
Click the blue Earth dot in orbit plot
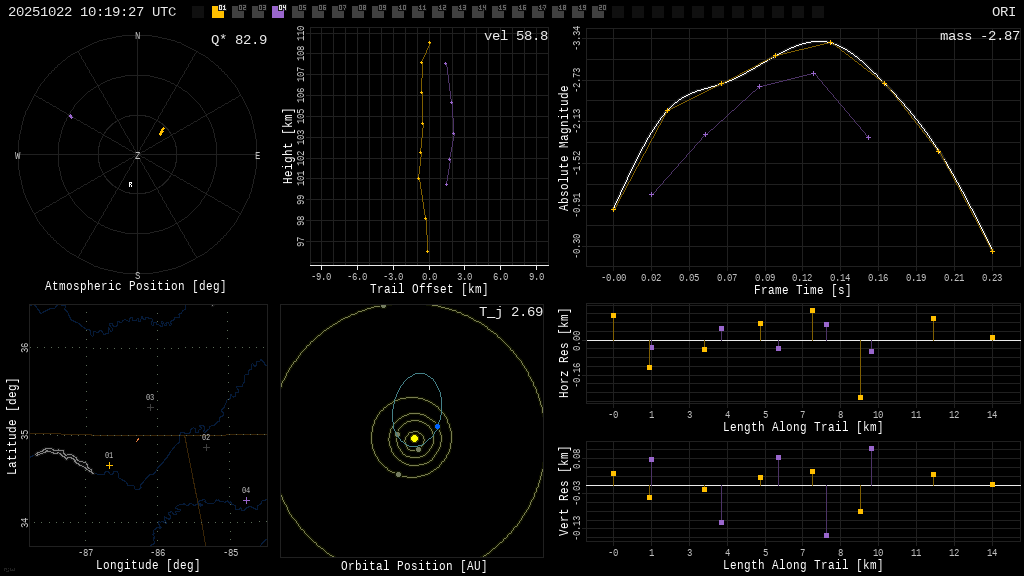pyautogui.click(x=437, y=427)
